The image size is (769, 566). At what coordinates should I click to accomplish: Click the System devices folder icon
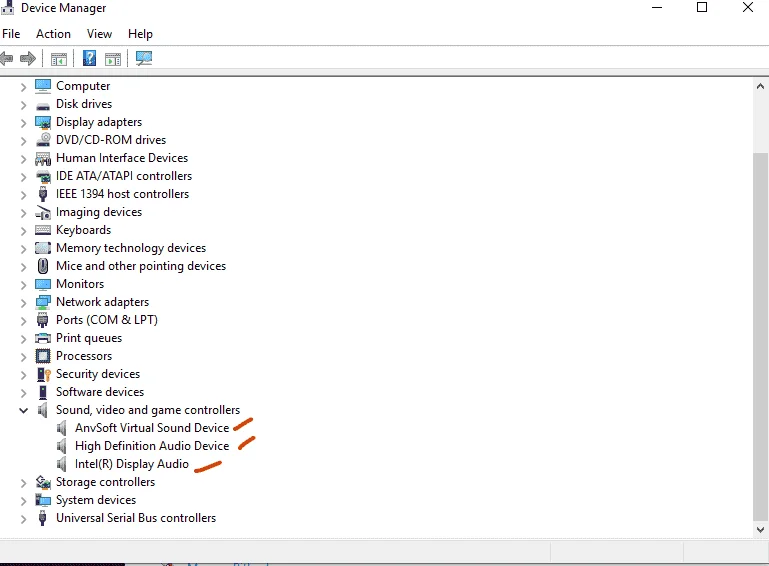(43, 500)
